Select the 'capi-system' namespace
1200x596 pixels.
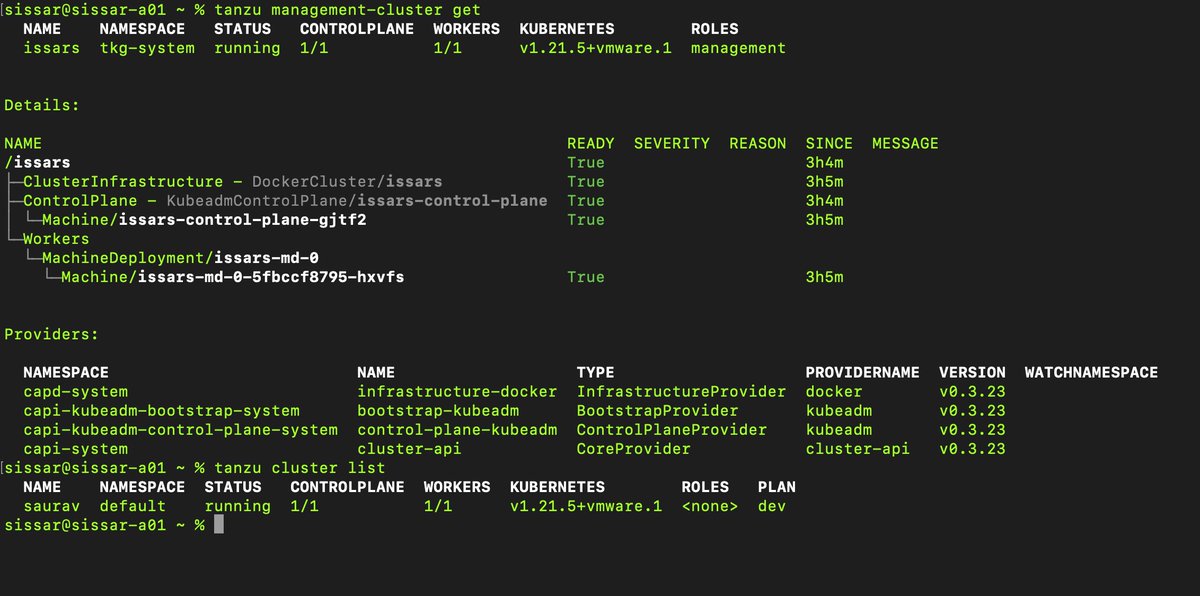point(75,448)
